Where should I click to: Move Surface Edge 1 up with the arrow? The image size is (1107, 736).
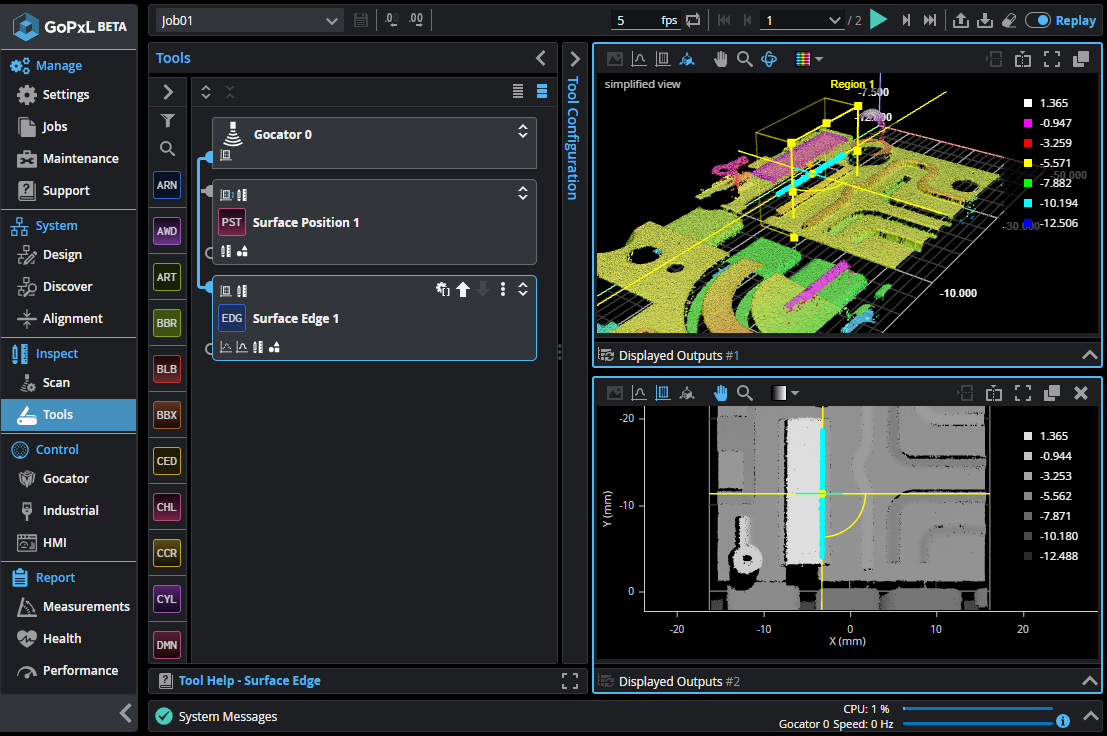click(463, 290)
